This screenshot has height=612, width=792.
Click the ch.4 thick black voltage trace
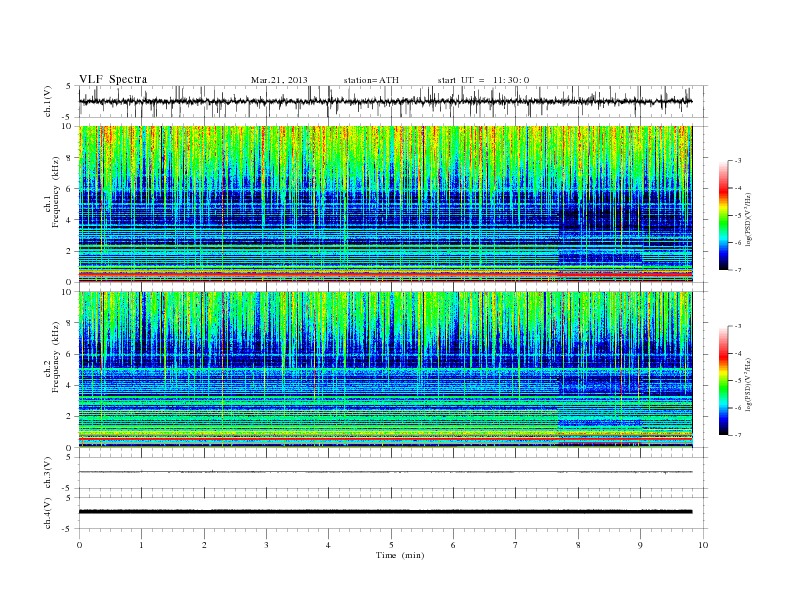[x=385, y=512]
